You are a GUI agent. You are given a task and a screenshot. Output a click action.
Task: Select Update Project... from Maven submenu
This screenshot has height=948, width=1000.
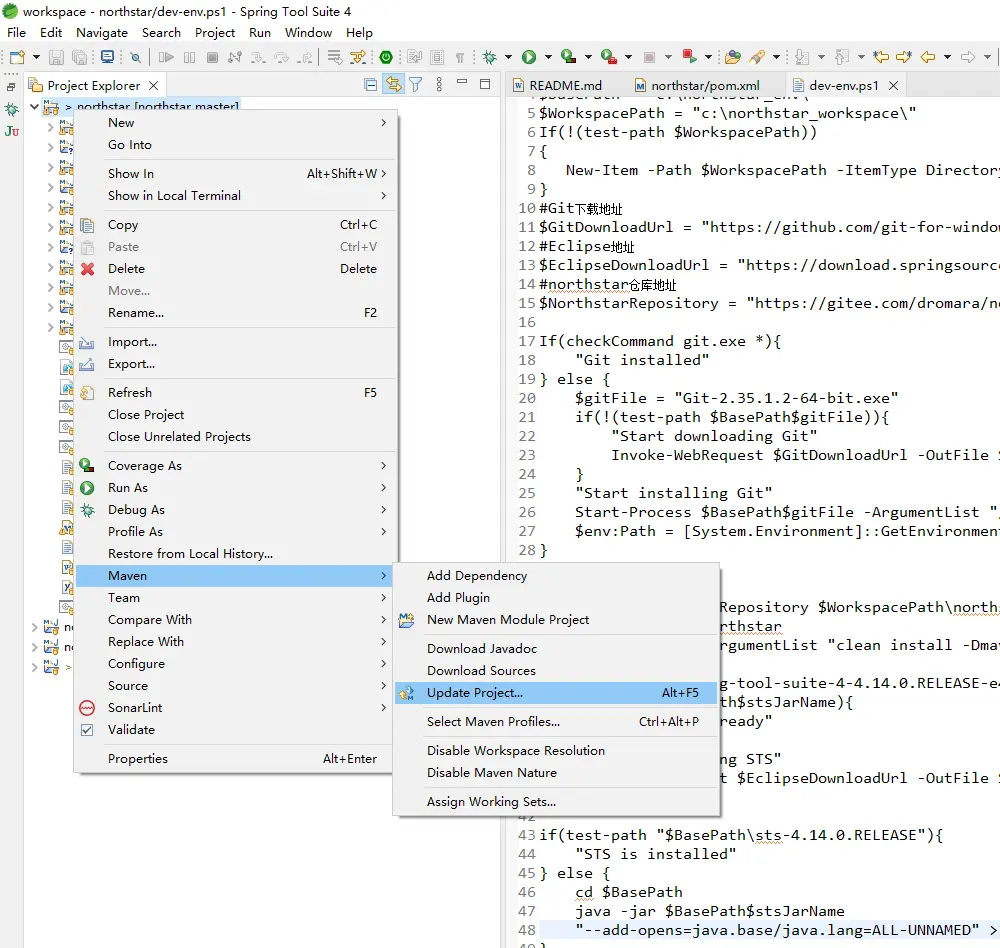coord(474,693)
